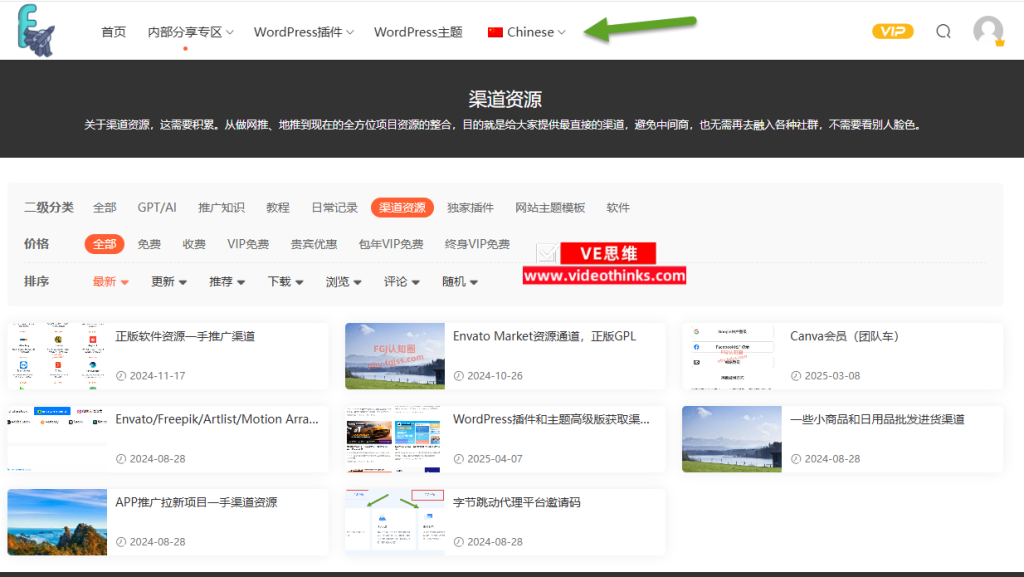Open the search magnifier icon
Screen dimensions: 1024x577
pyautogui.click(x=943, y=31)
